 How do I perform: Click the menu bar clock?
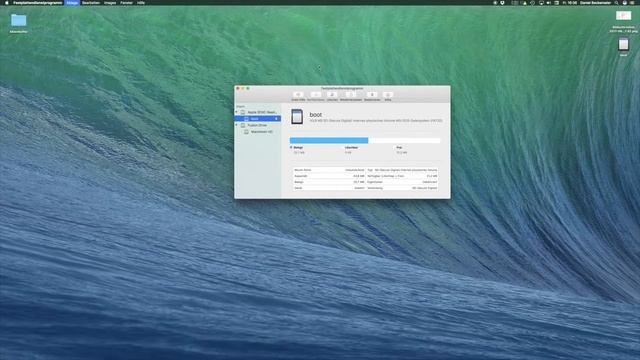point(570,2)
